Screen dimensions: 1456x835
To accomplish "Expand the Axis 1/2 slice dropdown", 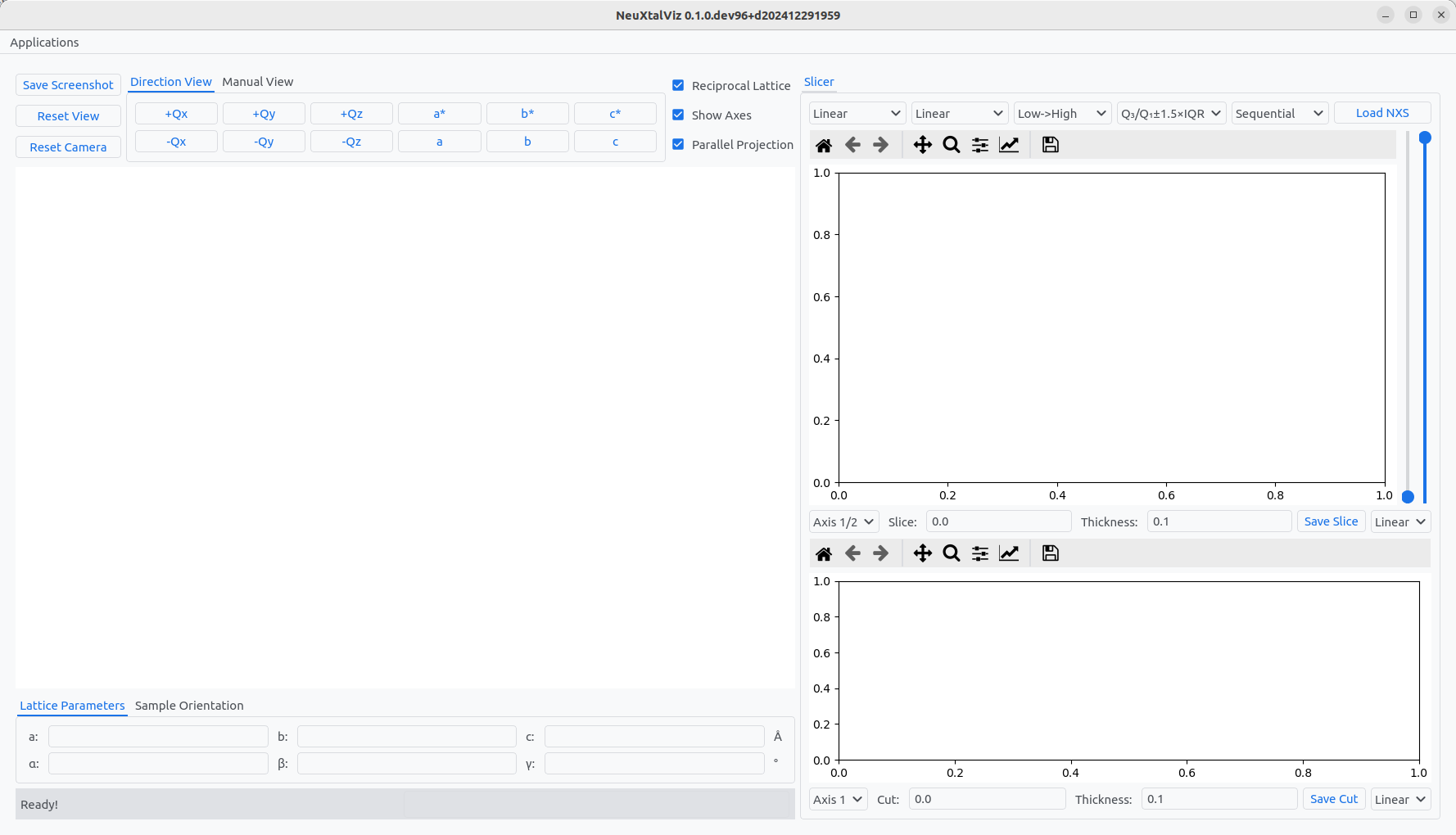I will pyautogui.click(x=843, y=521).
